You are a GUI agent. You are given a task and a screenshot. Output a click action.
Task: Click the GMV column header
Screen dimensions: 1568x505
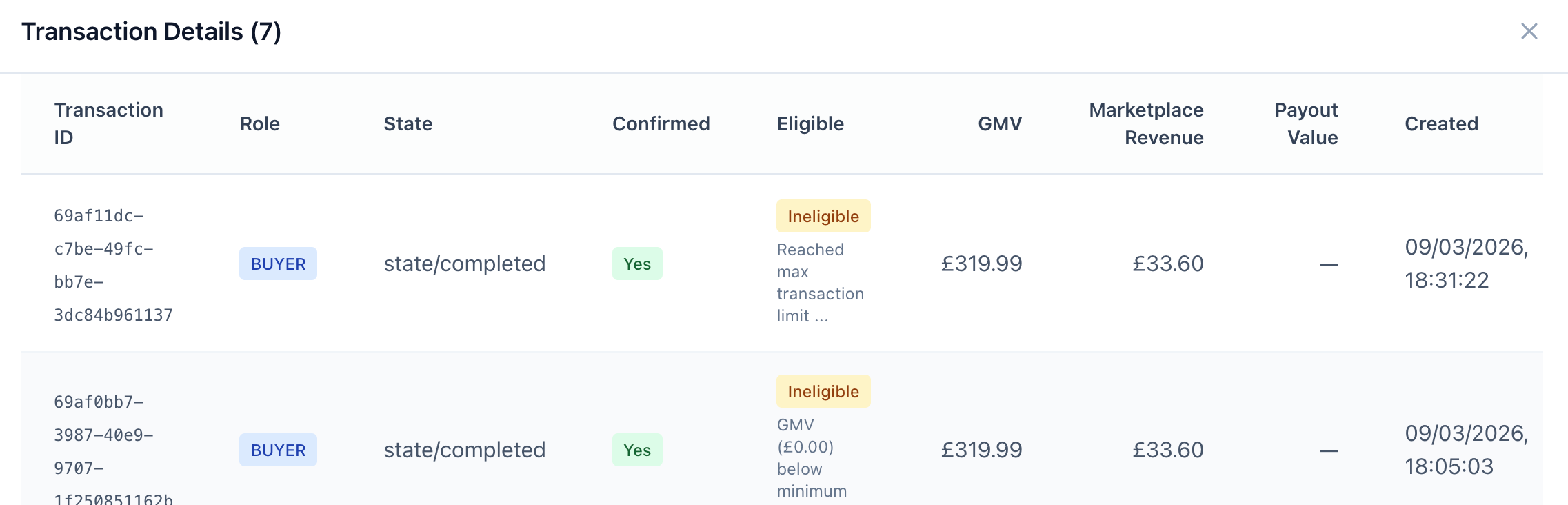pyautogui.click(x=1000, y=123)
